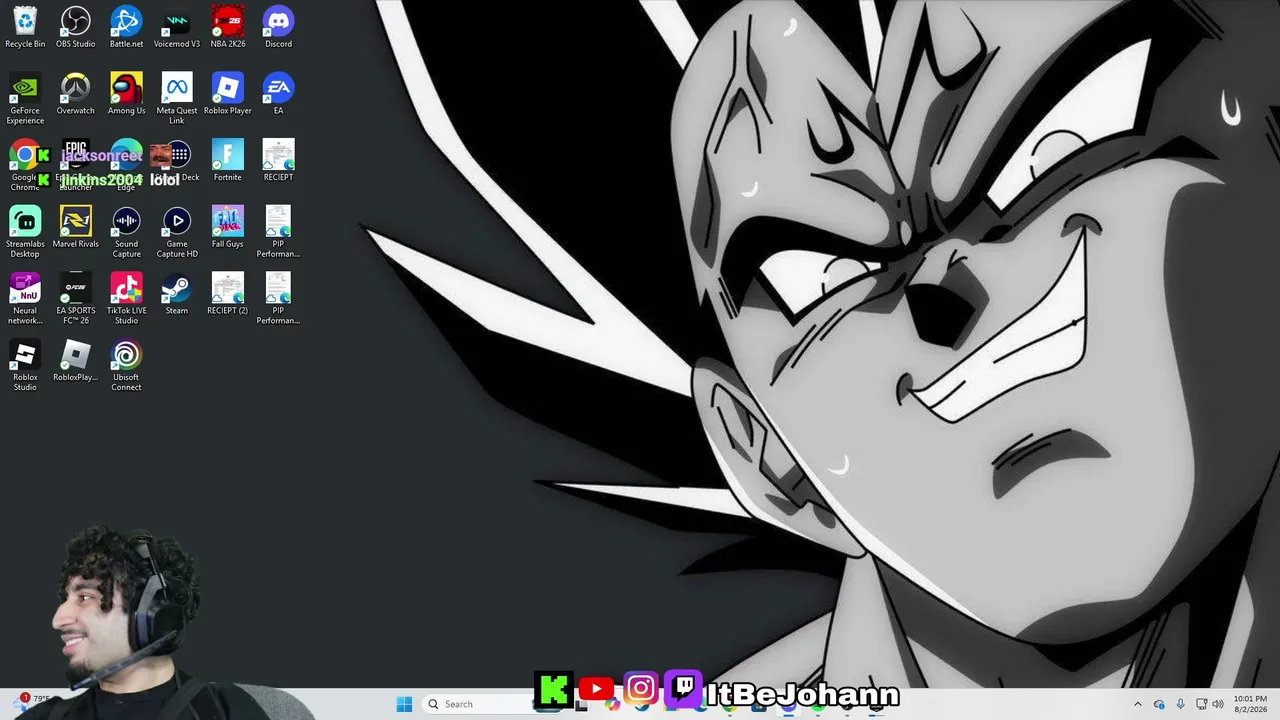
Task: Select the PIP Performan... file beside Fall Guys
Action: pyautogui.click(x=278, y=233)
